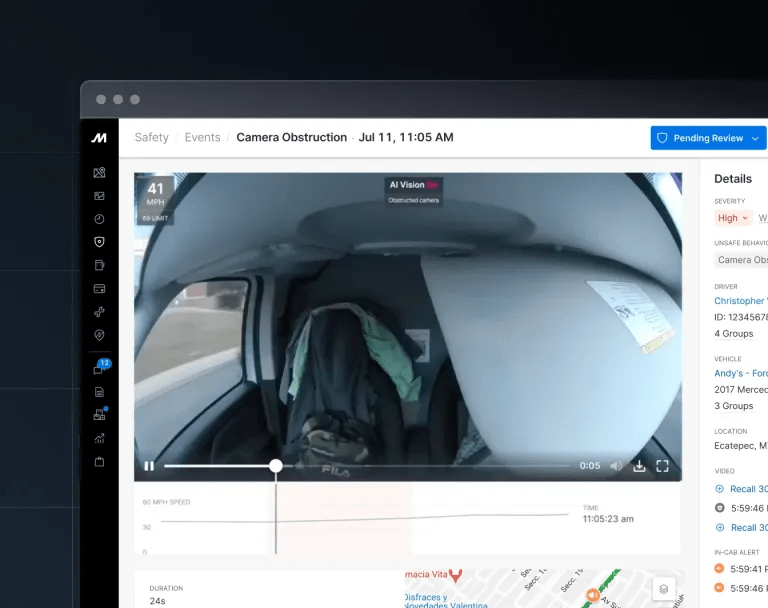
Task: Click the video progress slider handle
Action: coord(276,466)
